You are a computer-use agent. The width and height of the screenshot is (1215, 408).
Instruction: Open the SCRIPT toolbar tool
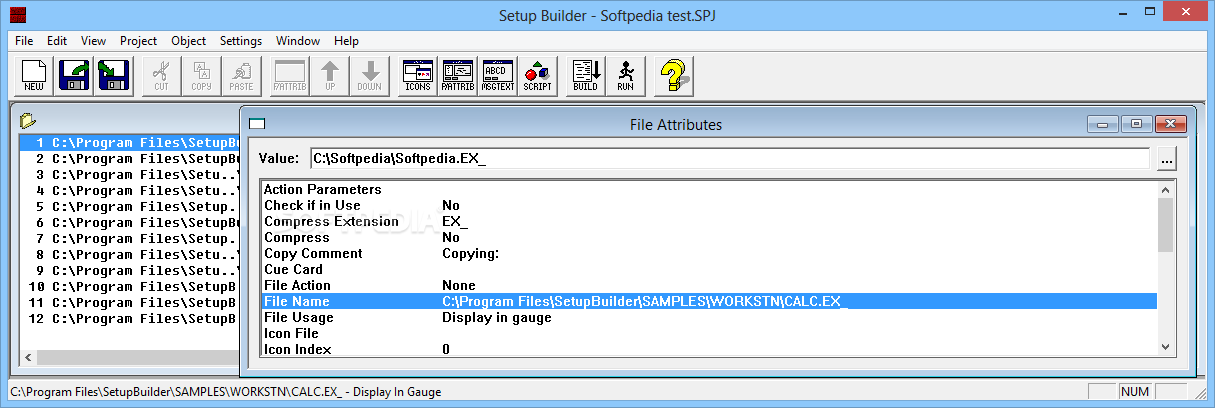point(537,76)
